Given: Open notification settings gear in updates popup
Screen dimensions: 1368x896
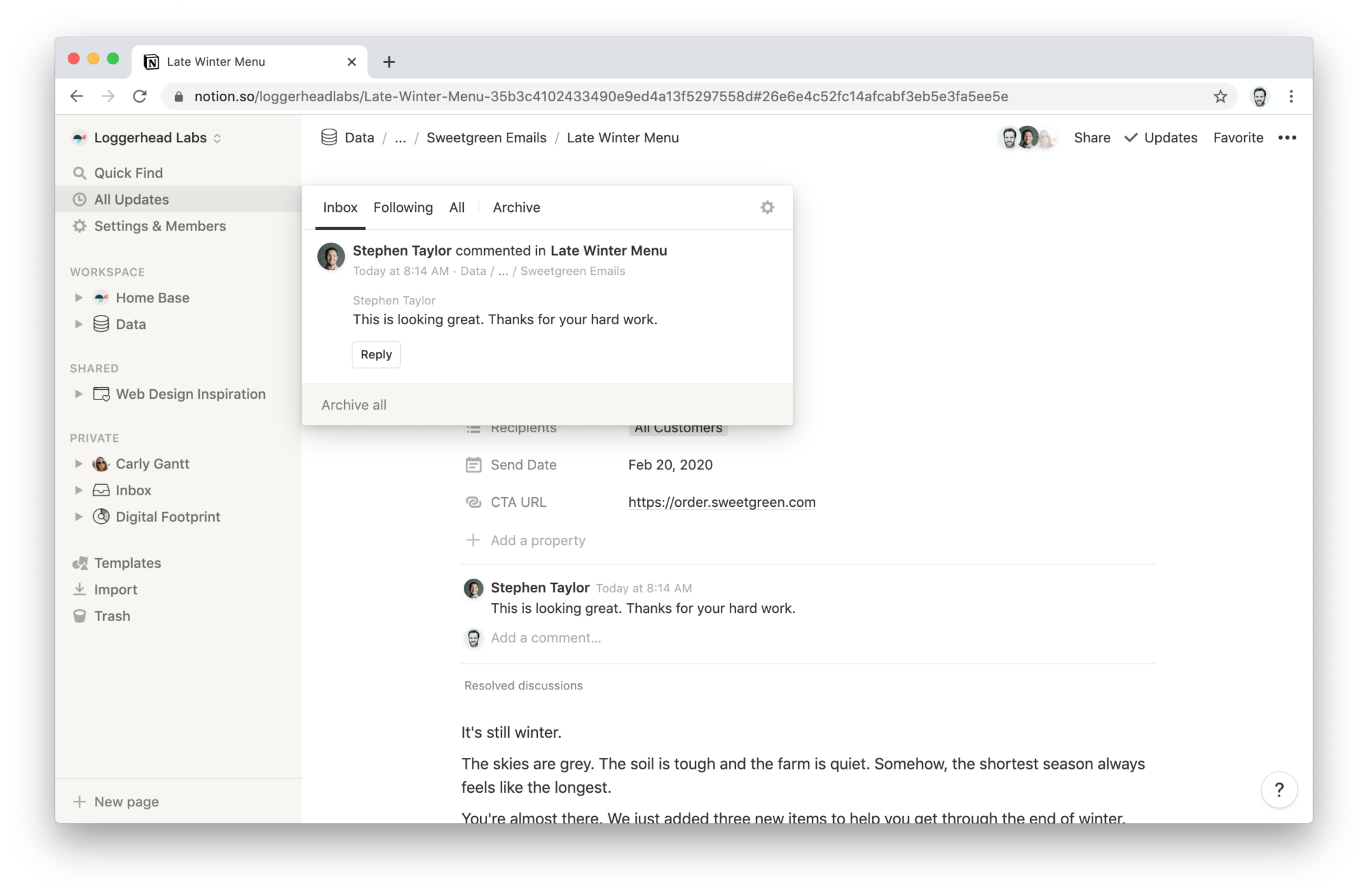Looking at the screenshot, I should click(767, 207).
